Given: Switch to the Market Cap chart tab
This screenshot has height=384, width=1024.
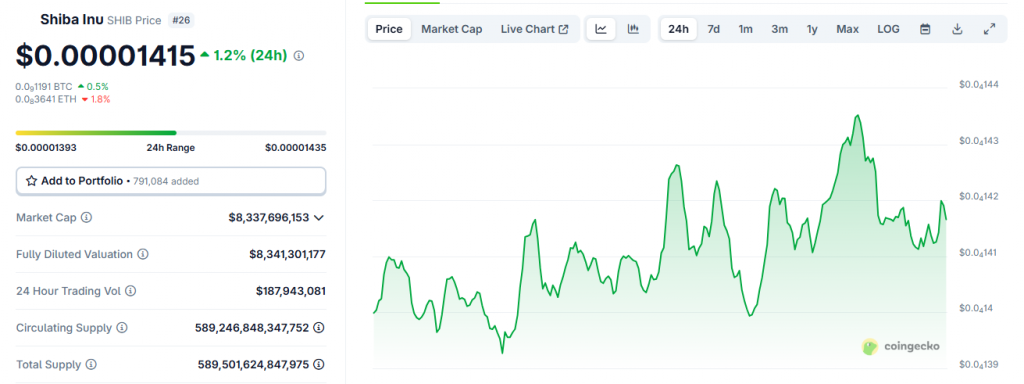Looking at the screenshot, I should pos(452,29).
